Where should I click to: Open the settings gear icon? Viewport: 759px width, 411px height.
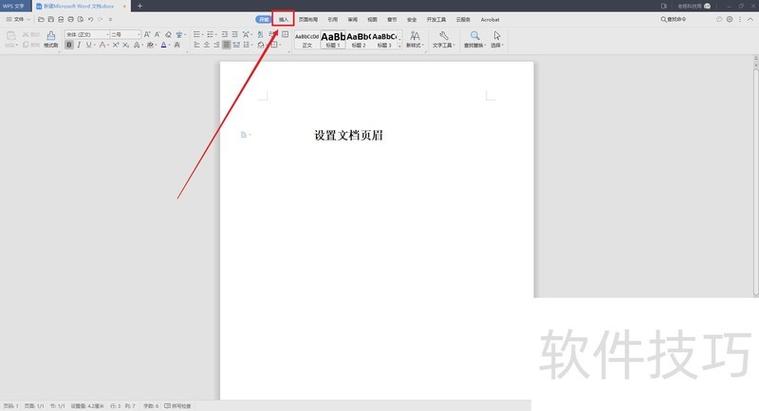click(x=729, y=19)
